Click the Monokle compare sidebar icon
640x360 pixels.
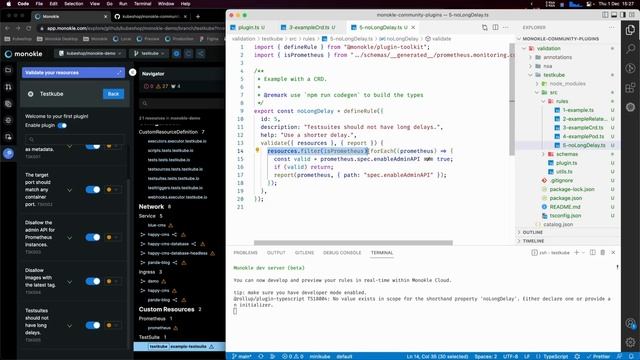point(8,87)
